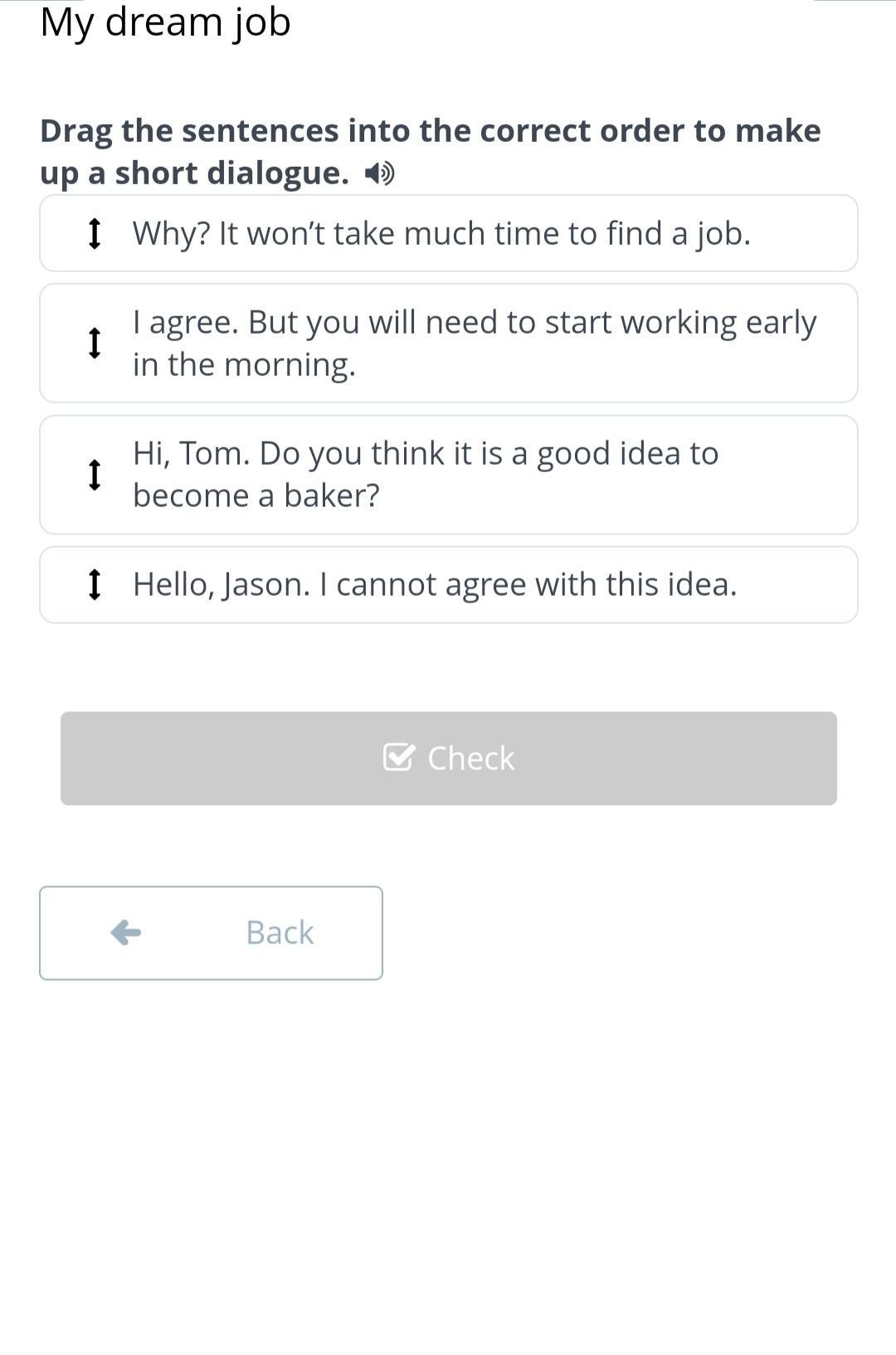Viewport: 896px width, 1355px height.
Task: Click the "My dream job" page title
Action: 165,22
